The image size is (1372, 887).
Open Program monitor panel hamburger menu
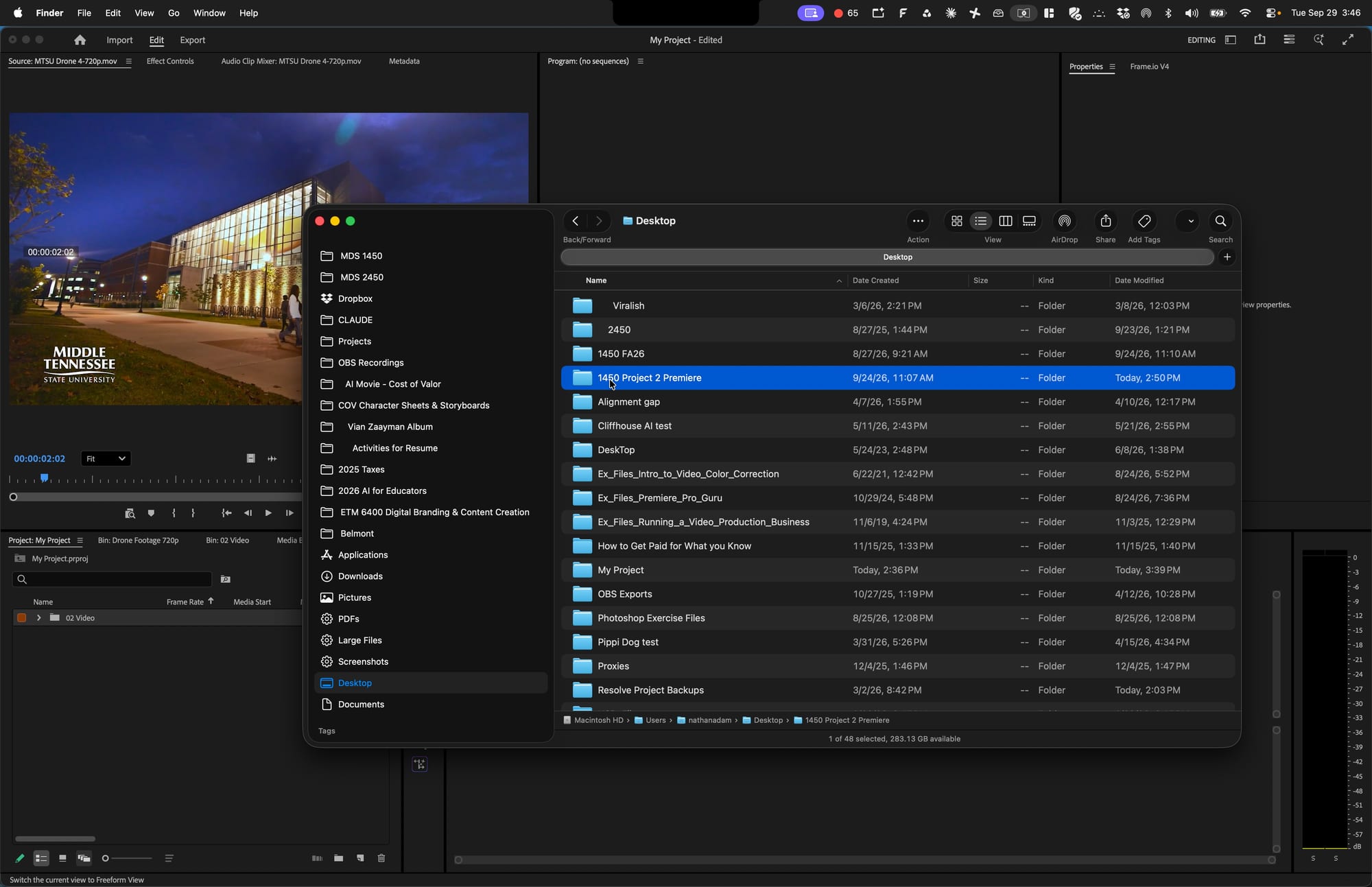pos(641,61)
